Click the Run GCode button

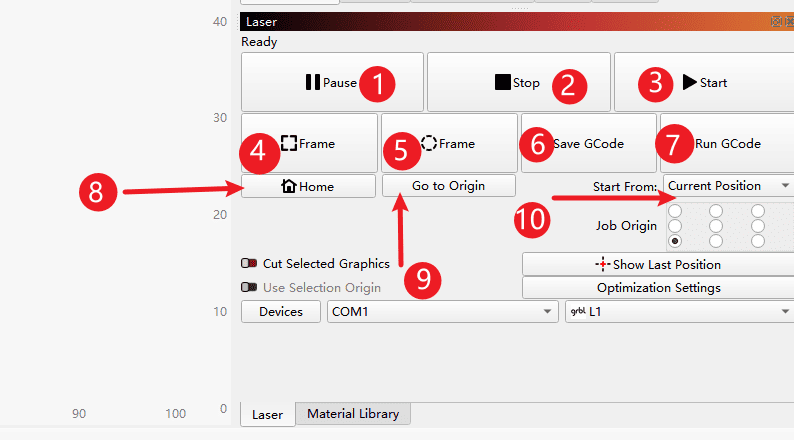726,143
